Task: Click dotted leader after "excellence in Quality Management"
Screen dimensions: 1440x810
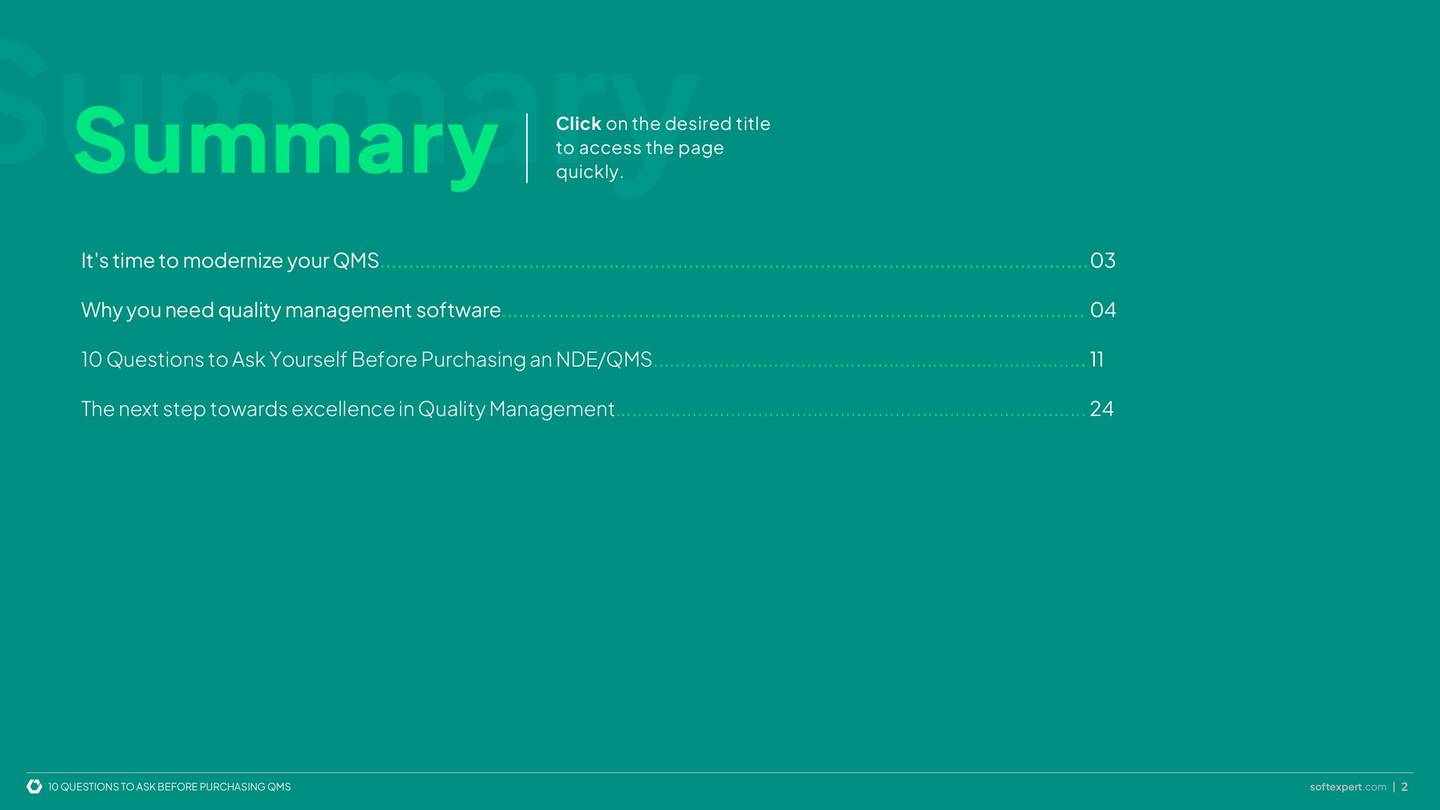Action: [x=850, y=414]
